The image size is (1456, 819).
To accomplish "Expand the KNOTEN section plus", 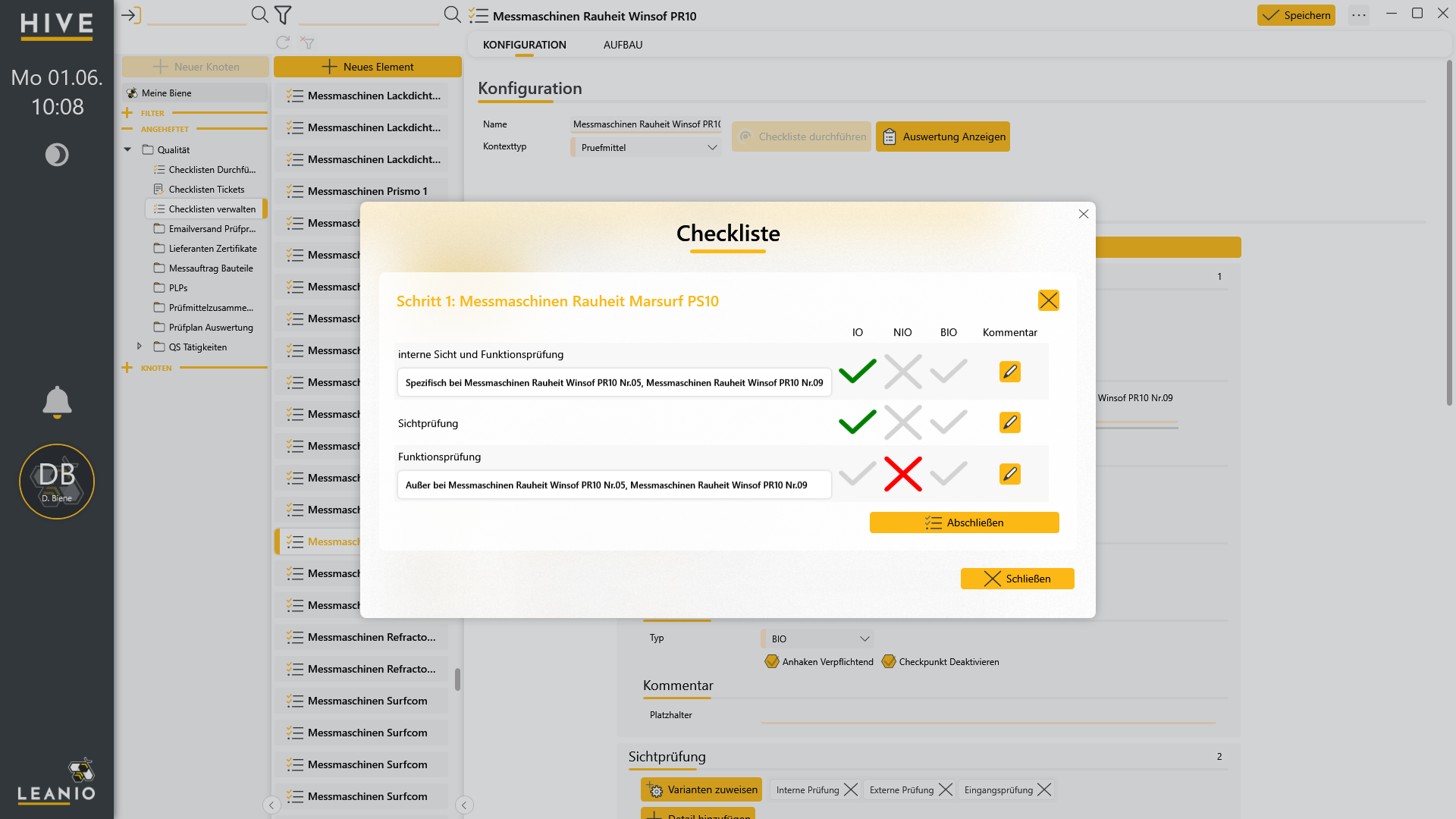I will pyautogui.click(x=127, y=368).
